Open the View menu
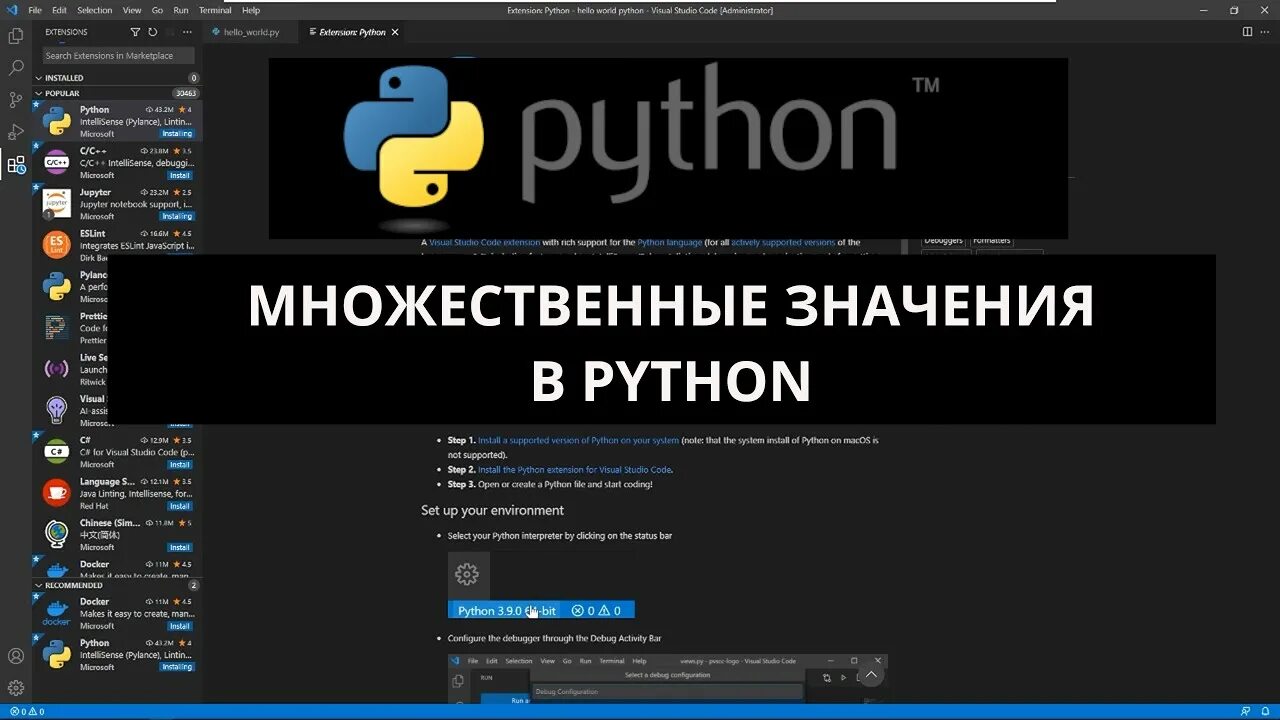 click(x=132, y=10)
